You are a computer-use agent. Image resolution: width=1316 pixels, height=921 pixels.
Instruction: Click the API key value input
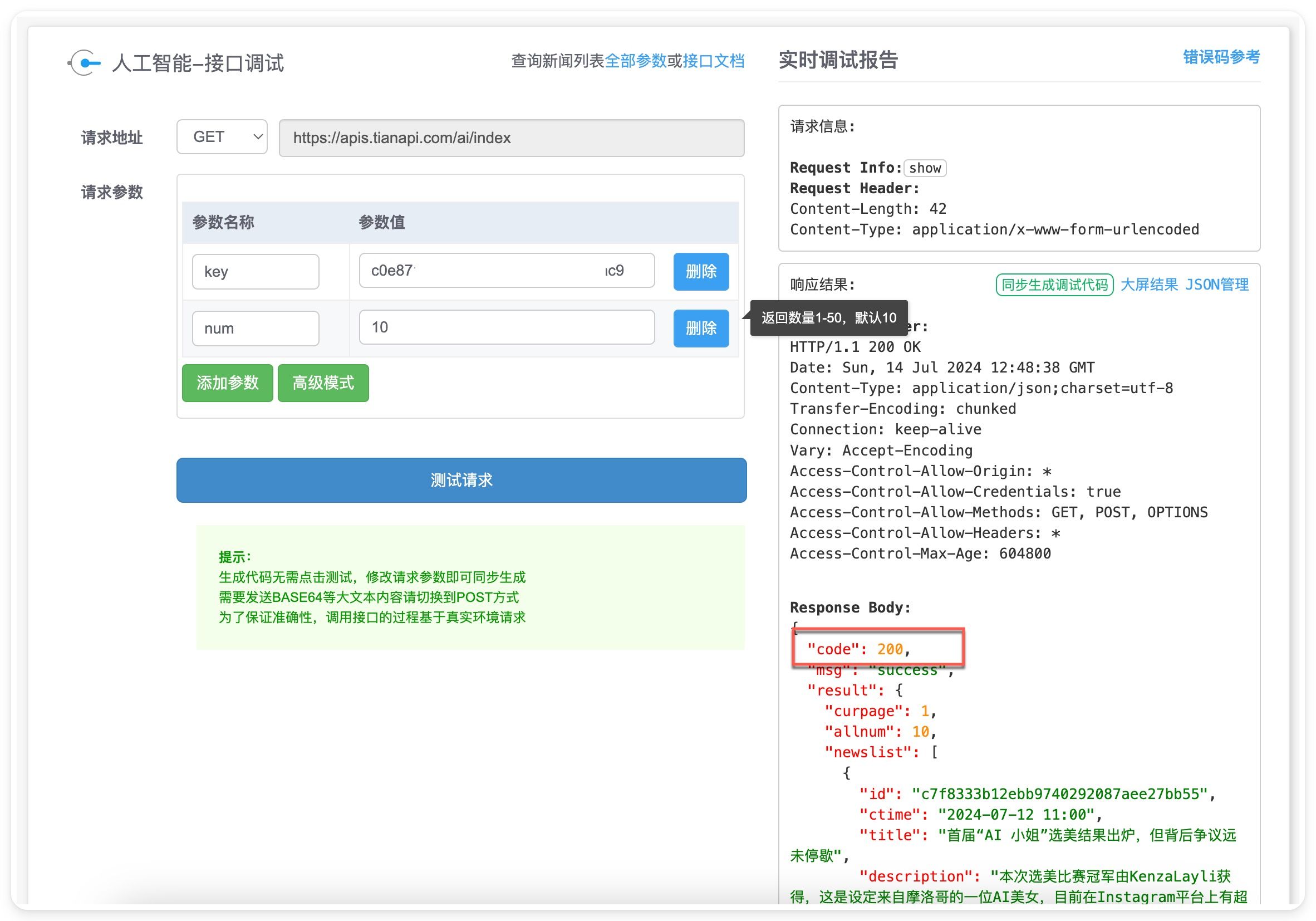[506, 271]
